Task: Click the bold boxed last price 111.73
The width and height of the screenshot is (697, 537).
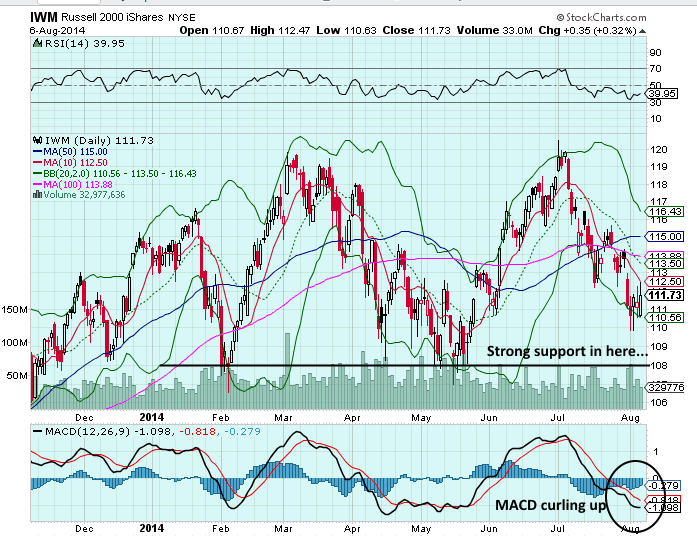Action: (665, 295)
